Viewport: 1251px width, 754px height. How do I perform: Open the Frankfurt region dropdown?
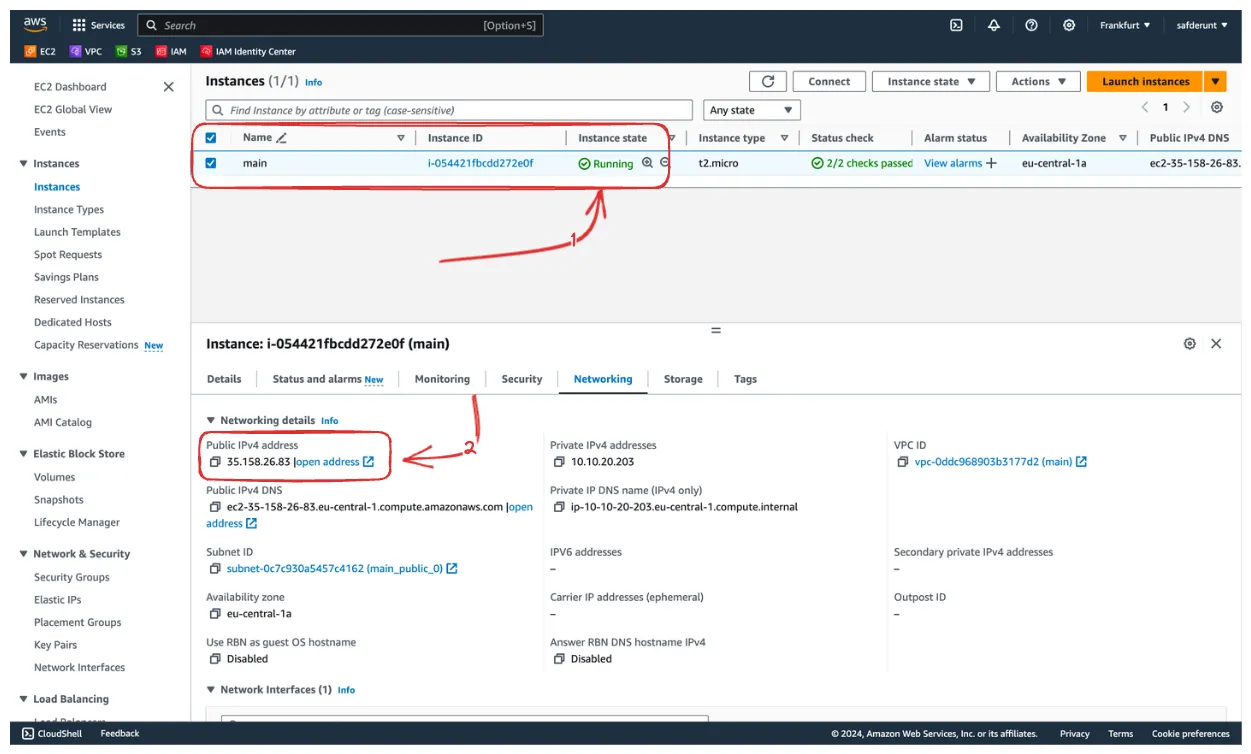click(1125, 25)
